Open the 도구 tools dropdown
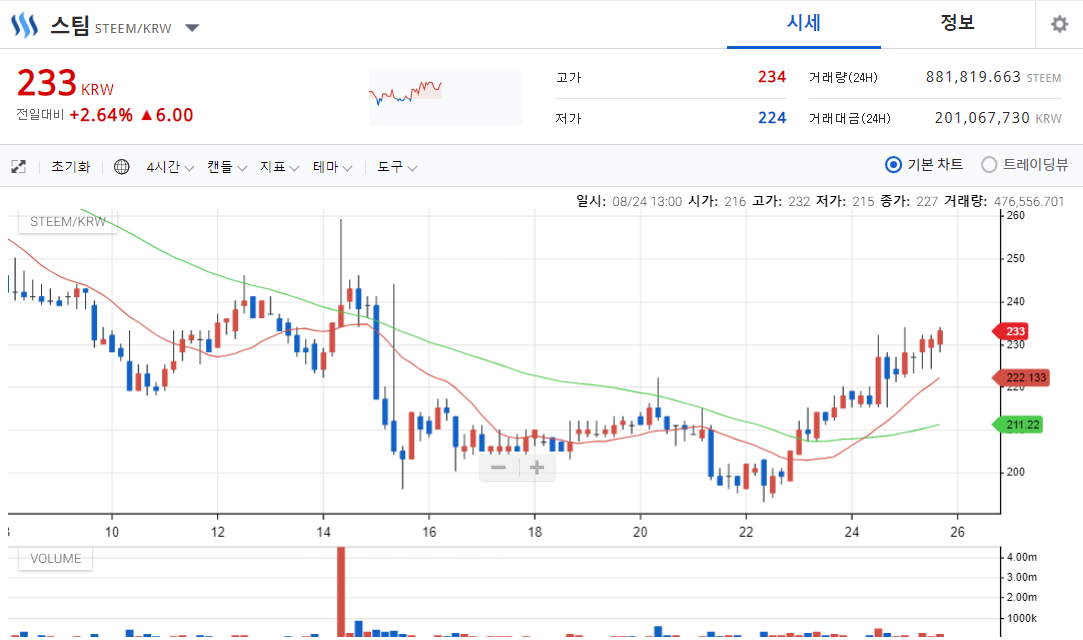The image size is (1083, 640). point(396,167)
